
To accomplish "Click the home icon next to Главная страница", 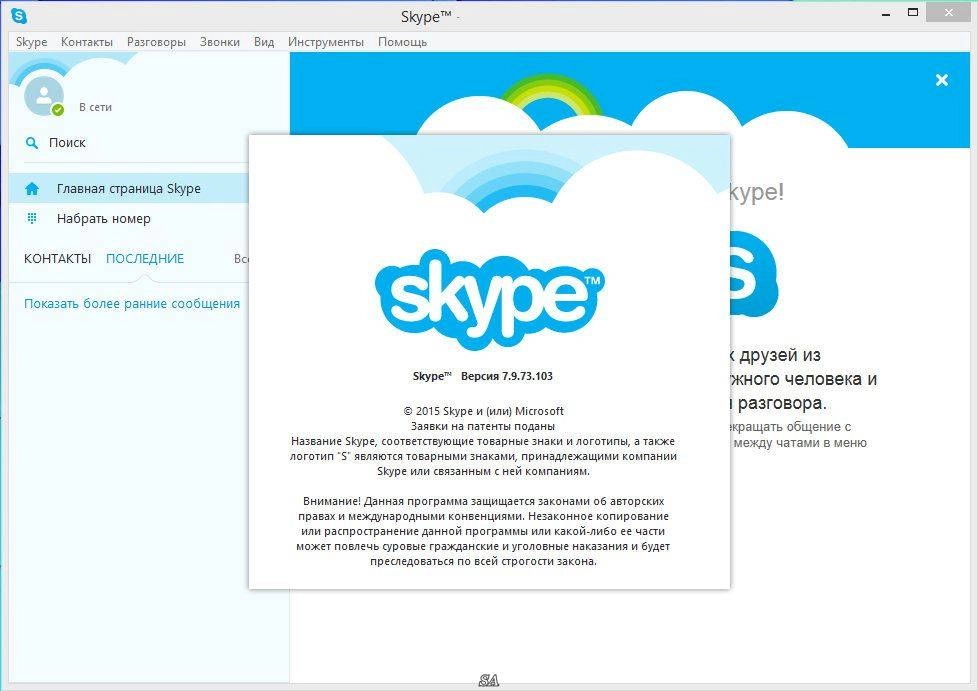I will pyautogui.click(x=32, y=188).
